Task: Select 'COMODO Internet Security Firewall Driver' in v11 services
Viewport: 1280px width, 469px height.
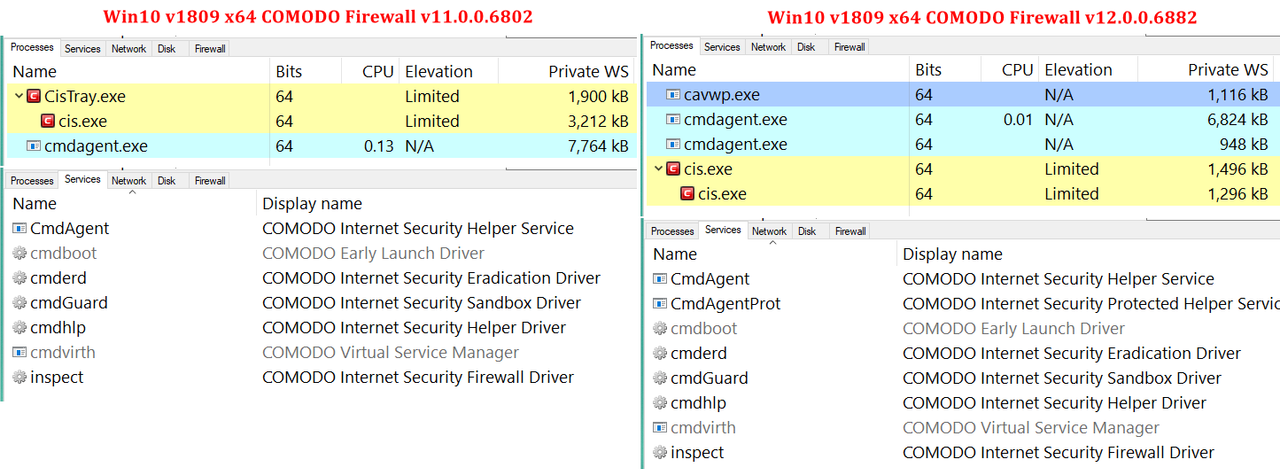Action: point(418,377)
